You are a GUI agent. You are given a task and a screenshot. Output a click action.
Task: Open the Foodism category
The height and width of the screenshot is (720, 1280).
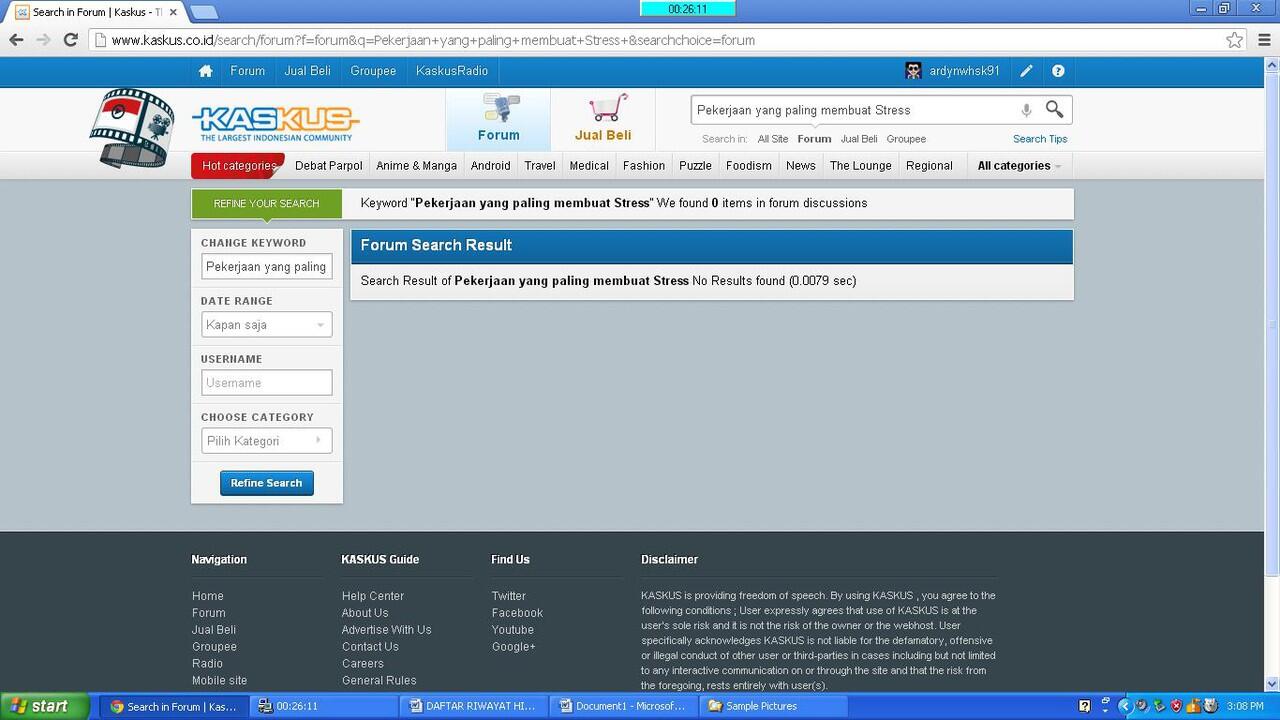point(749,166)
